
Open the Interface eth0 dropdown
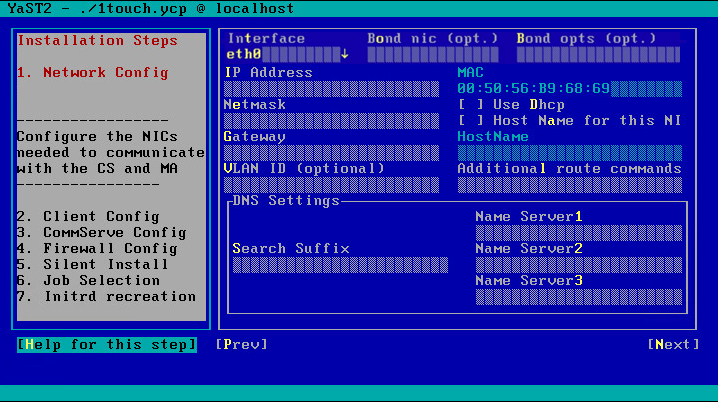[288, 54]
